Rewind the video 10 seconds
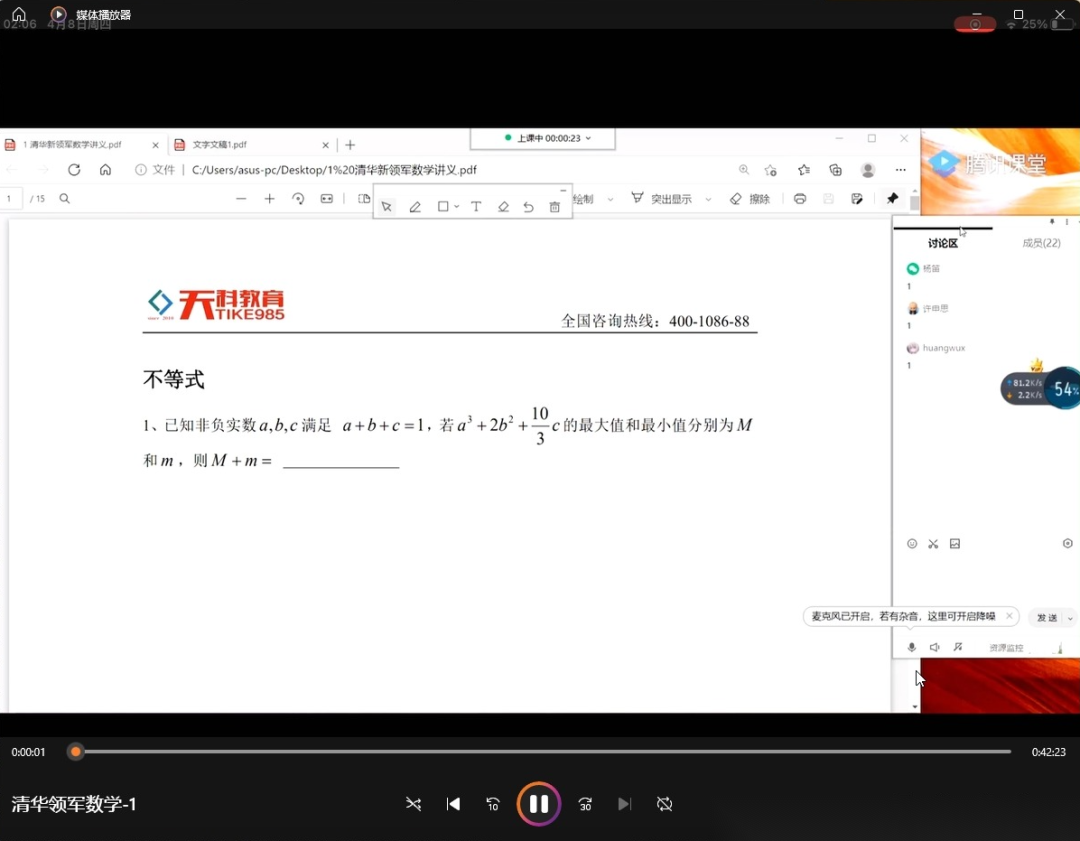 tap(492, 804)
